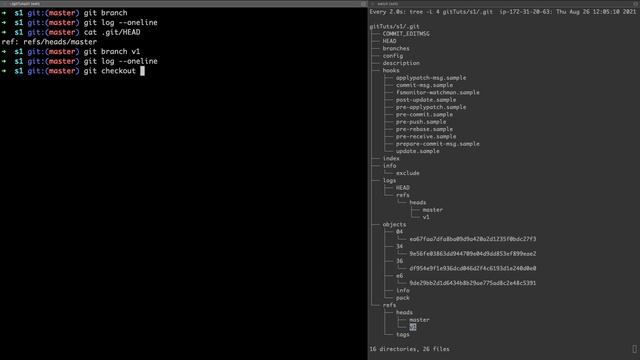Image resolution: width=640 pixels, height=360 pixels.
Task: Select the '34' object directory
Action: [x=399, y=247]
